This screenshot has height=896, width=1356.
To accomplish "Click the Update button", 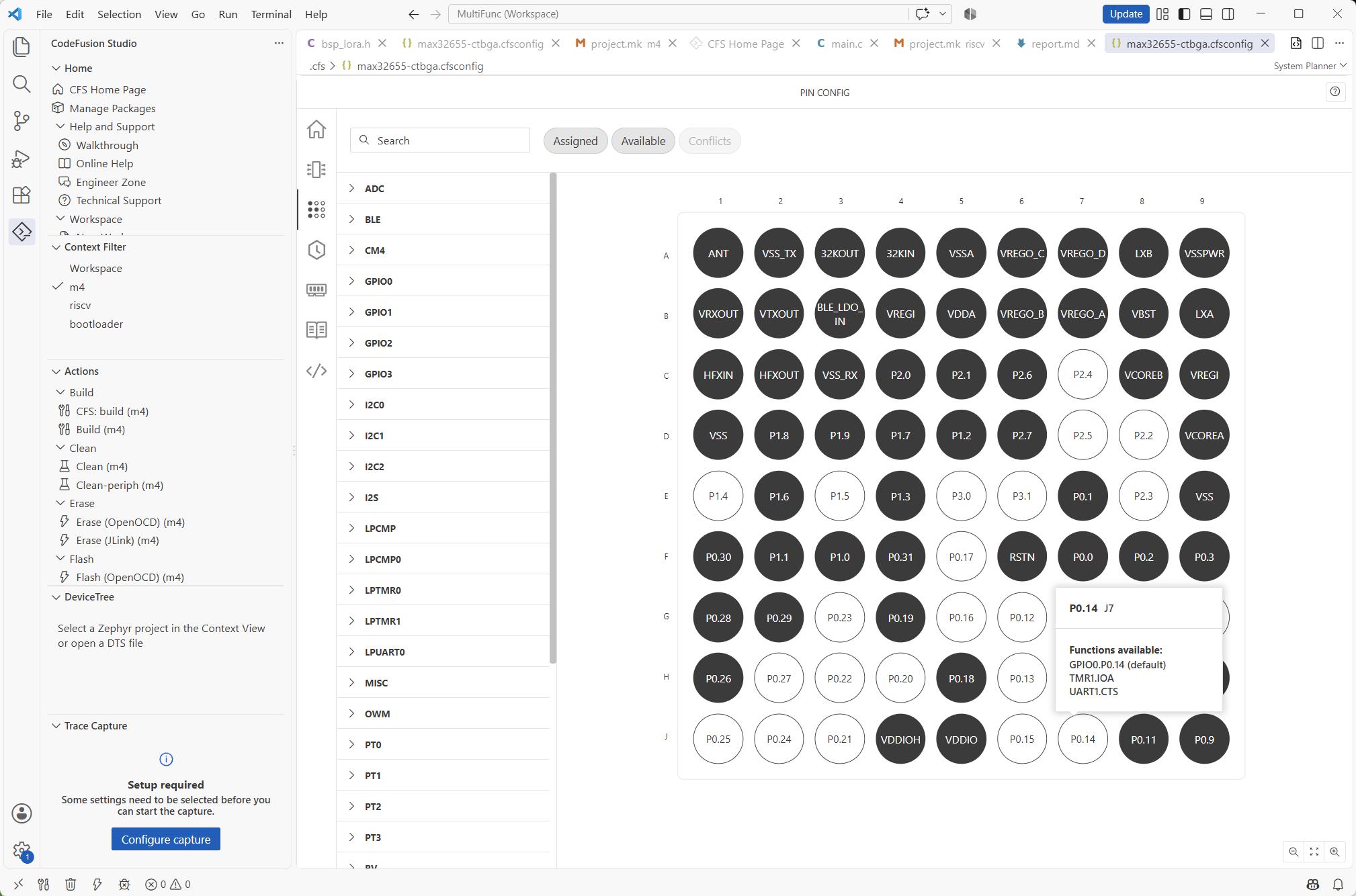I will pyautogui.click(x=1126, y=14).
